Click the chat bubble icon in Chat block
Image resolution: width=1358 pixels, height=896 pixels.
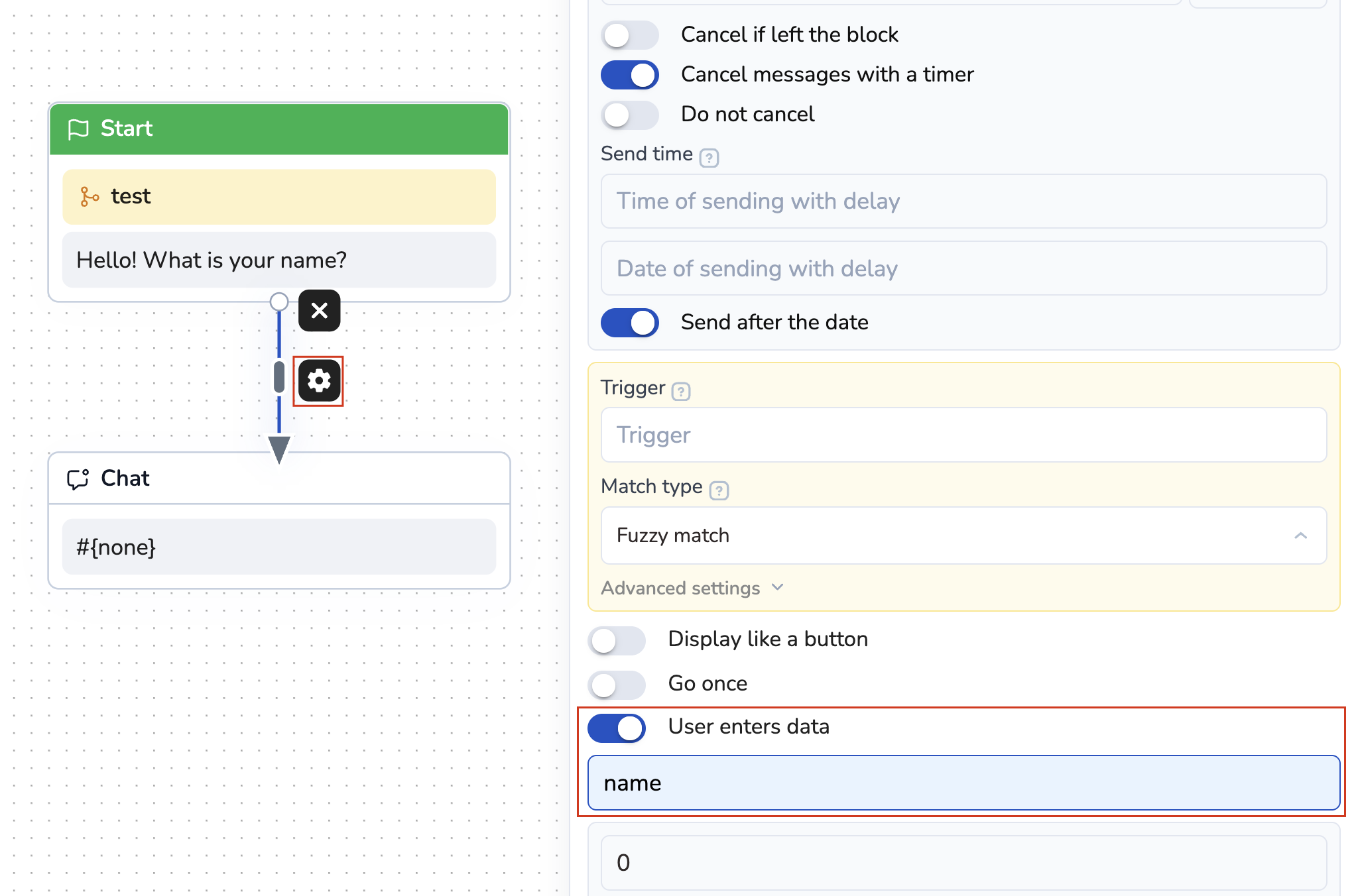coord(78,478)
